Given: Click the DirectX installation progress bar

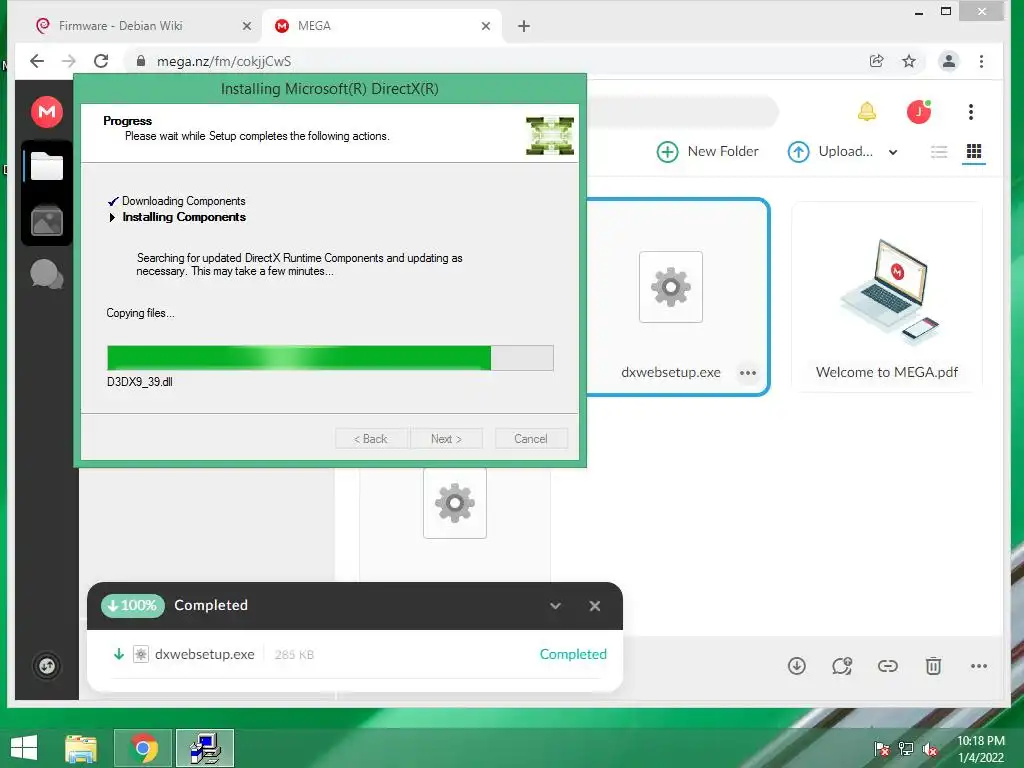Looking at the screenshot, I should pos(330,358).
